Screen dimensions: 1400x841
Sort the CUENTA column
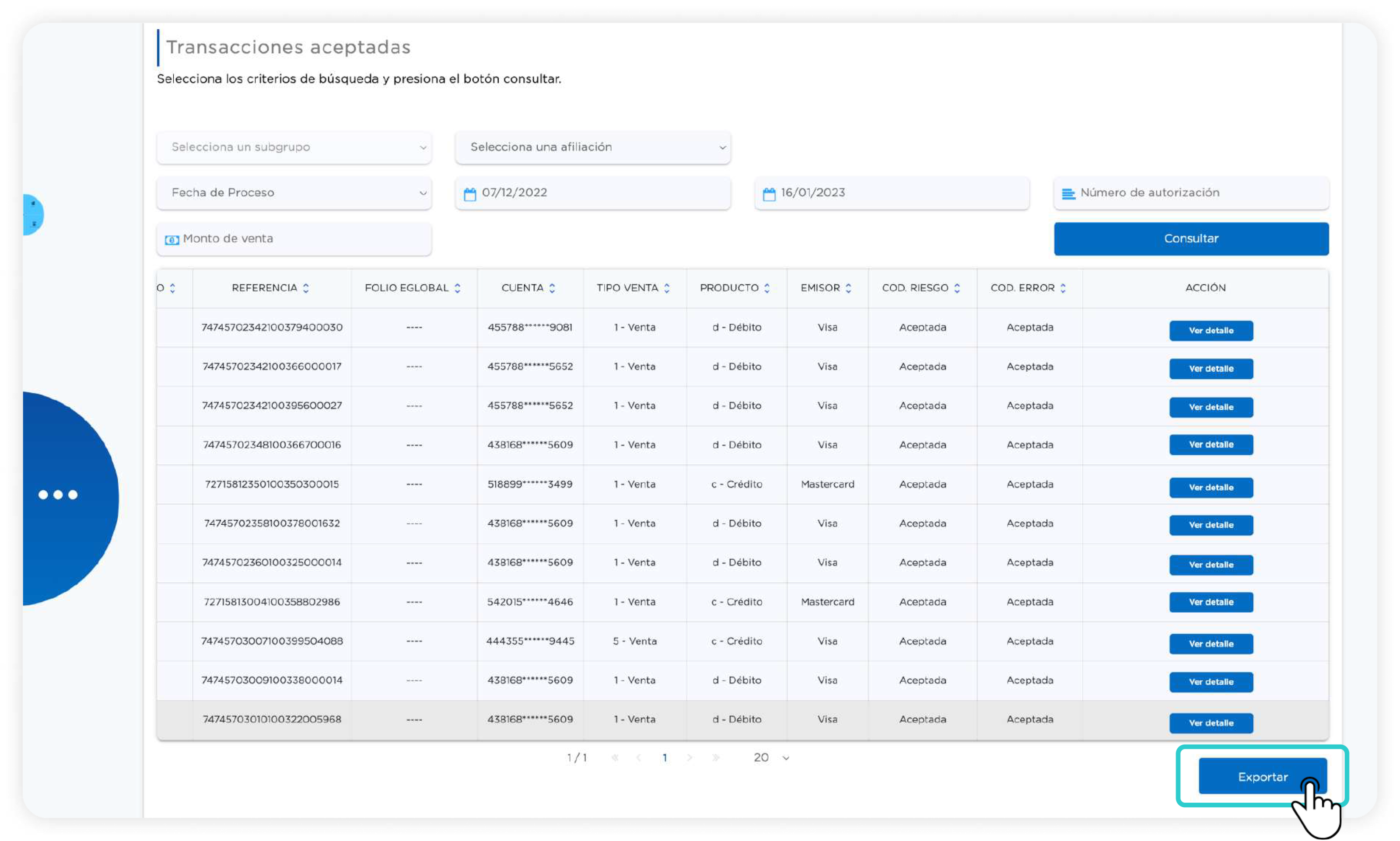552,288
